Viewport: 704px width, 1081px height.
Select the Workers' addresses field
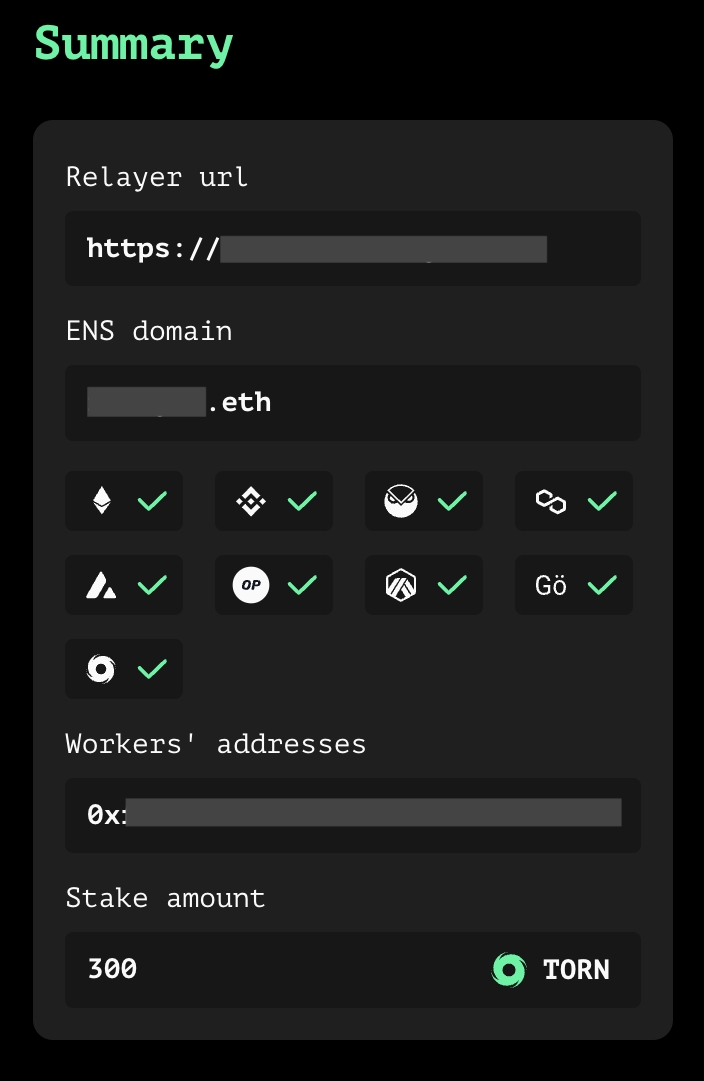pos(352,814)
